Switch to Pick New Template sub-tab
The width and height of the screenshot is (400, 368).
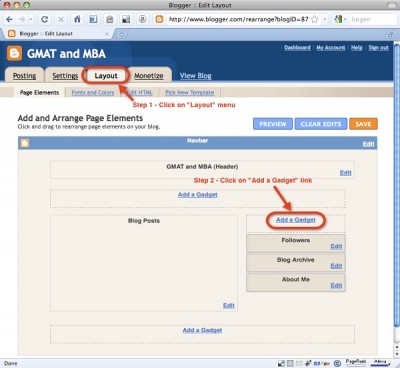tap(190, 93)
